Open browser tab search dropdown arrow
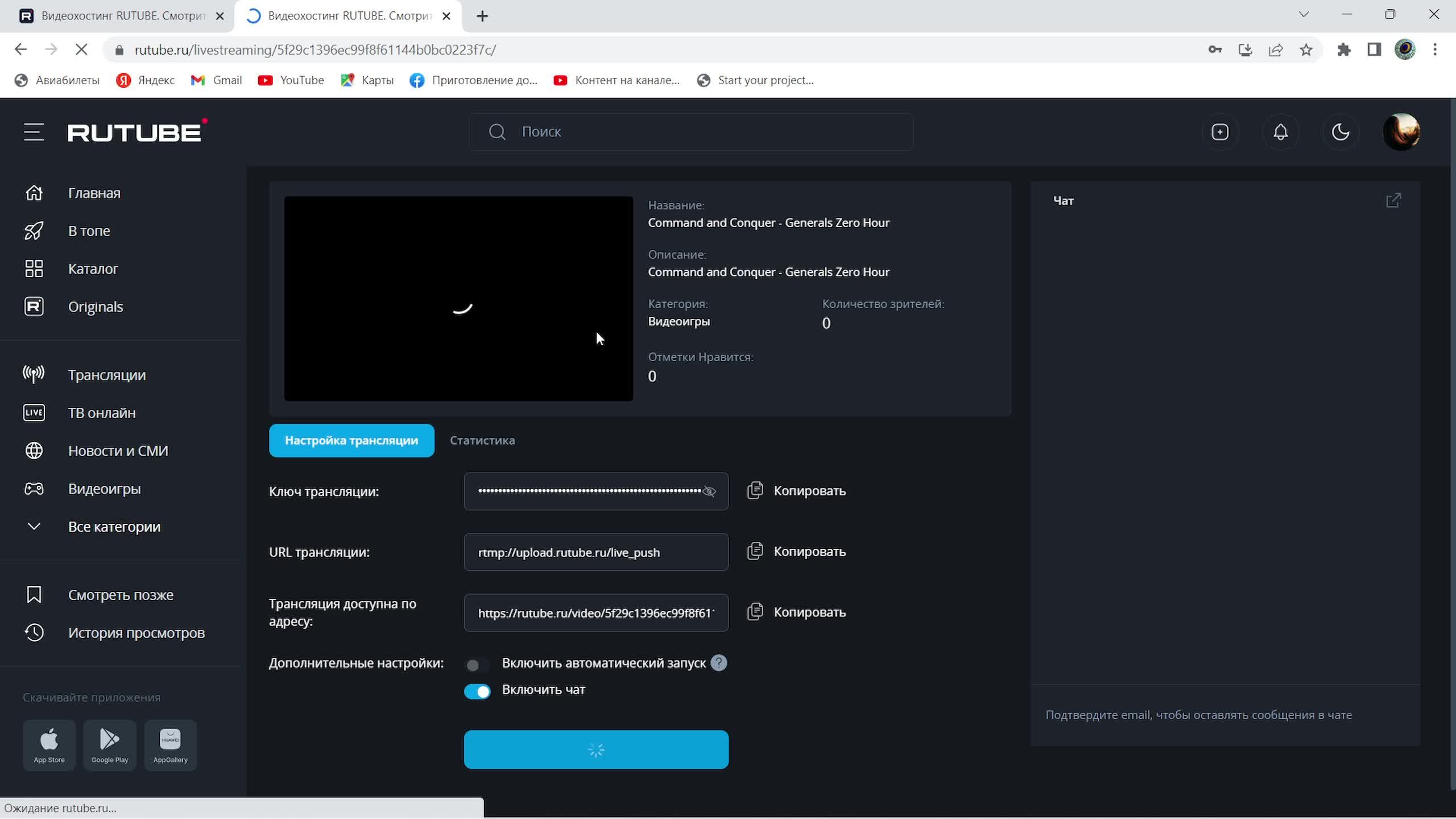Viewport: 1456px width, 819px height. tap(1304, 15)
